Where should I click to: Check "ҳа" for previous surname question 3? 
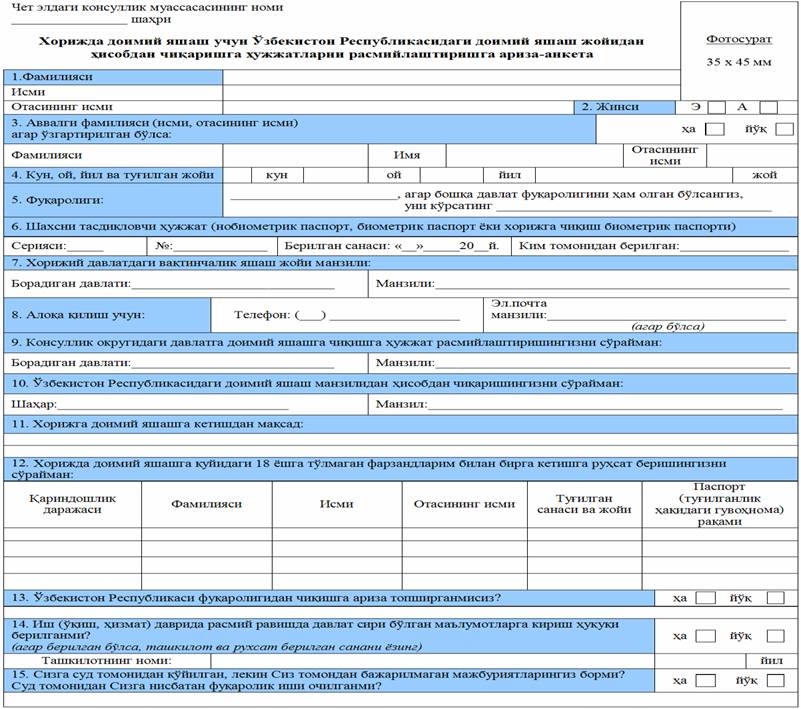pos(715,129)
